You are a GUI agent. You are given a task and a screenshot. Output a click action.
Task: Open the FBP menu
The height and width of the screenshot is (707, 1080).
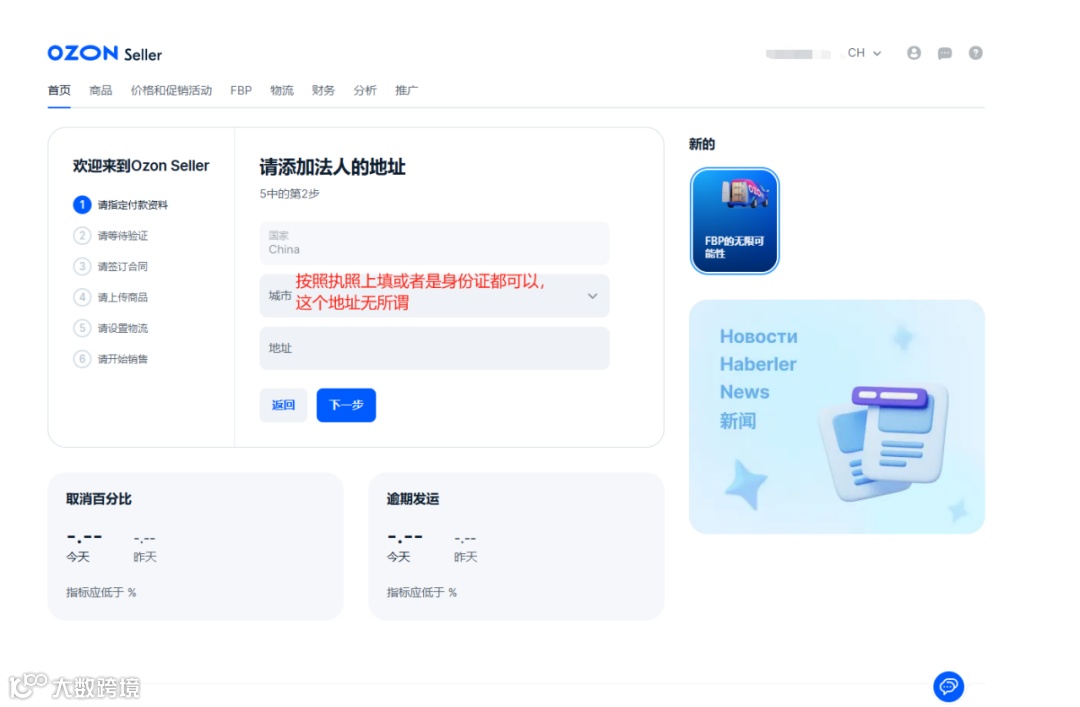[241, 90]
